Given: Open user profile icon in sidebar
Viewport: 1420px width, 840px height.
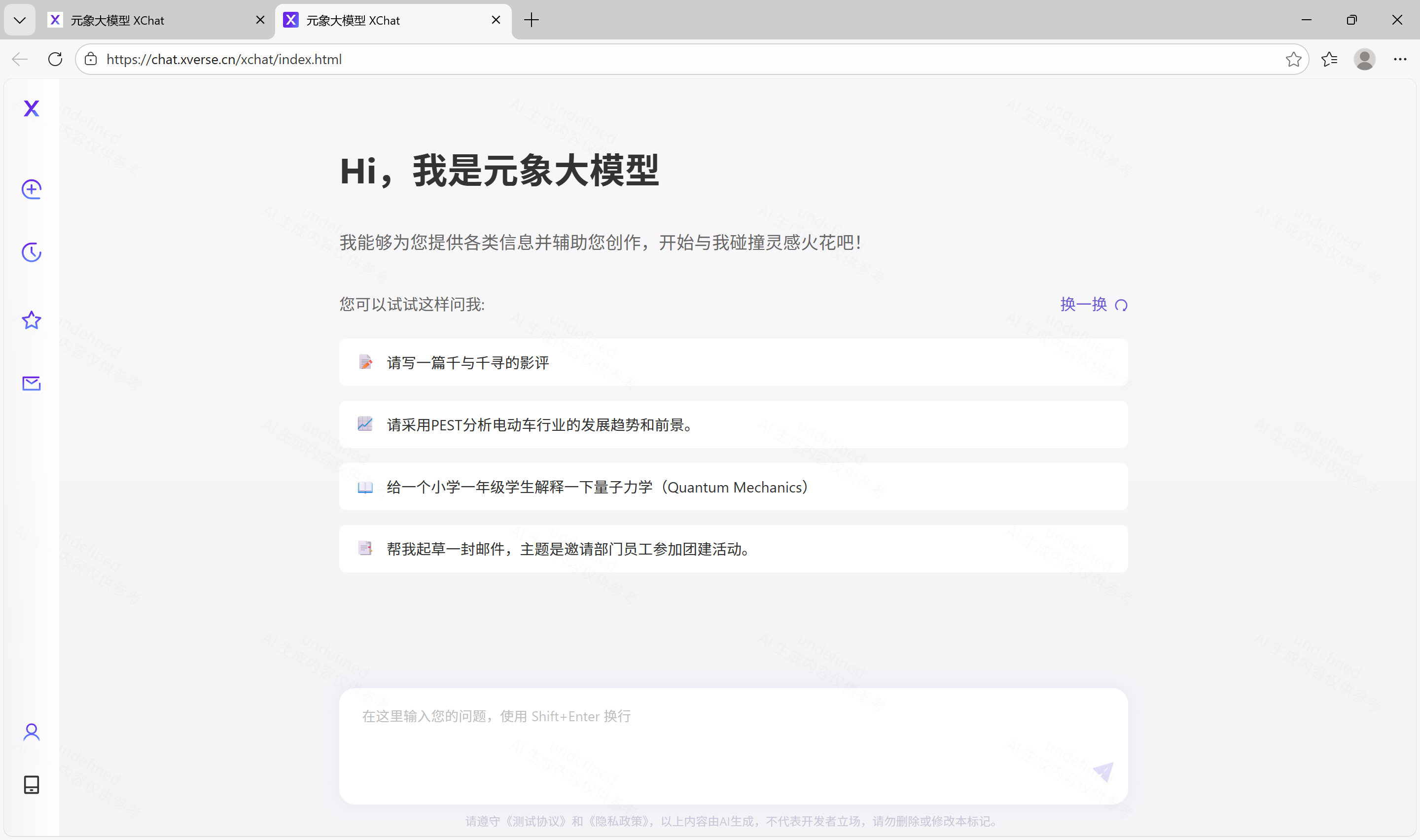Looking at the screenshot, I should (x=32, y=732).
